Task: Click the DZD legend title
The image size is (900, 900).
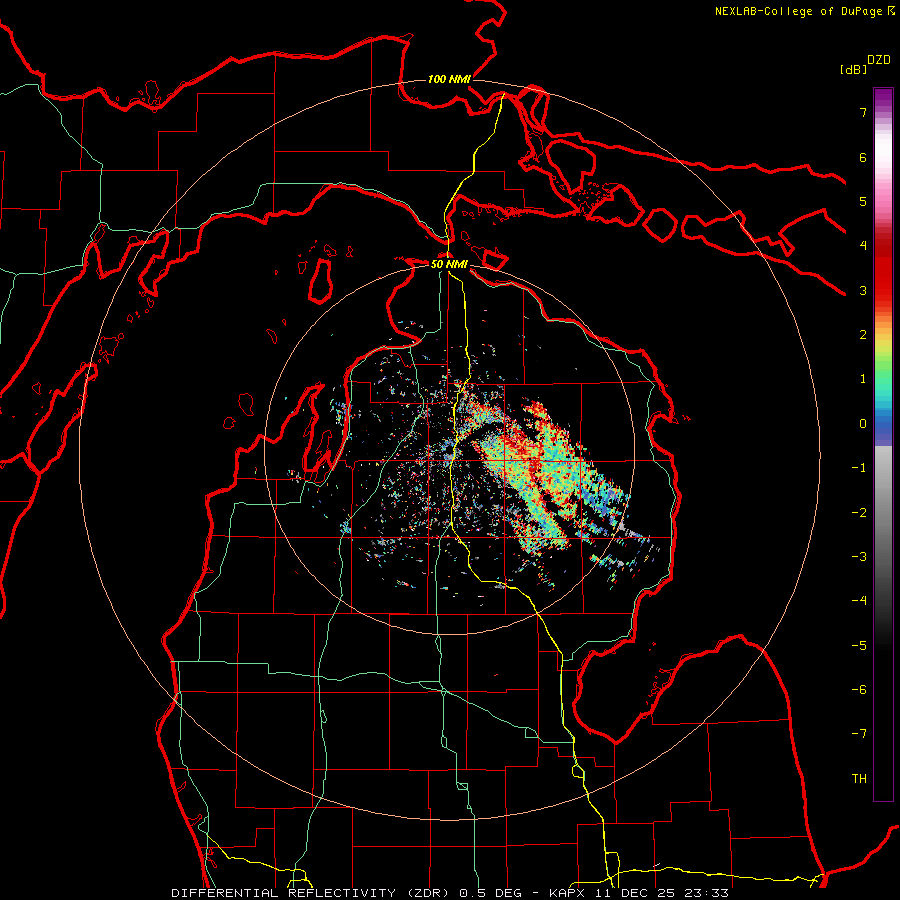Action: pyautogui.click(x=879, y=60)
